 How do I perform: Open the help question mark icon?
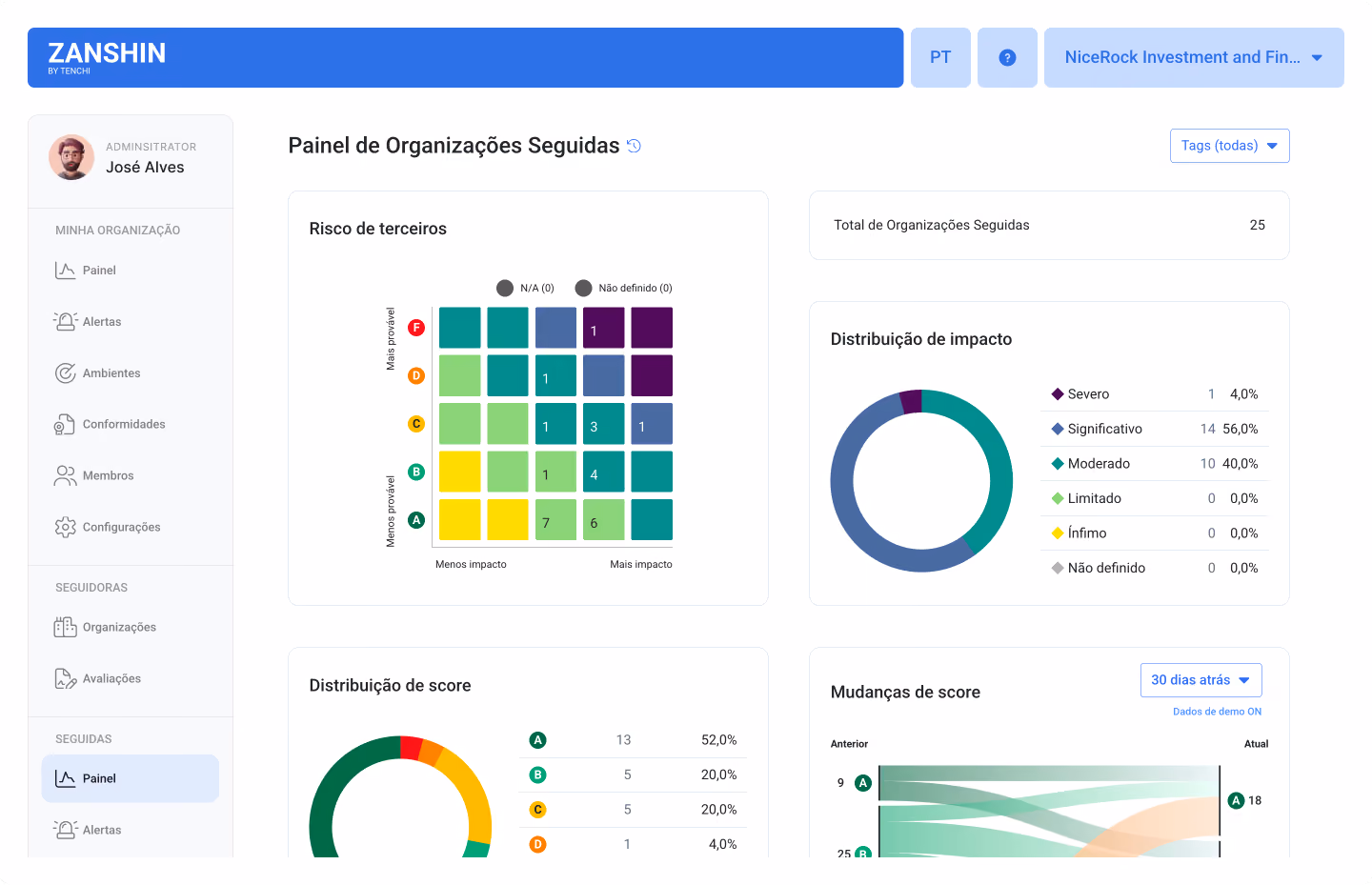tap(1007, 58)
